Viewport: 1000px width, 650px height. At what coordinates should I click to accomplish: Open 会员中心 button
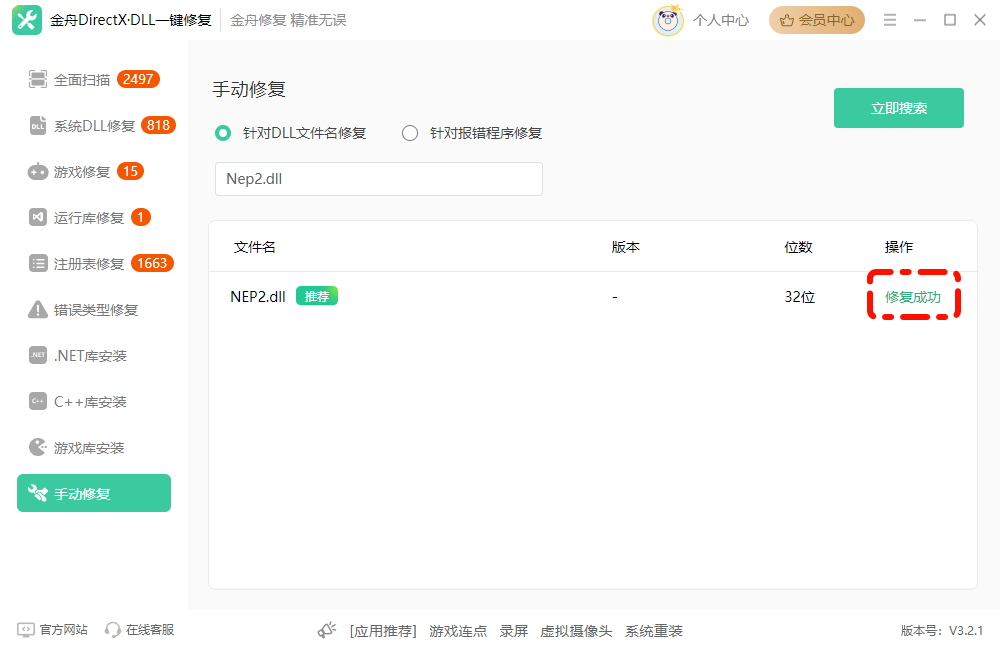coord(816,20)
